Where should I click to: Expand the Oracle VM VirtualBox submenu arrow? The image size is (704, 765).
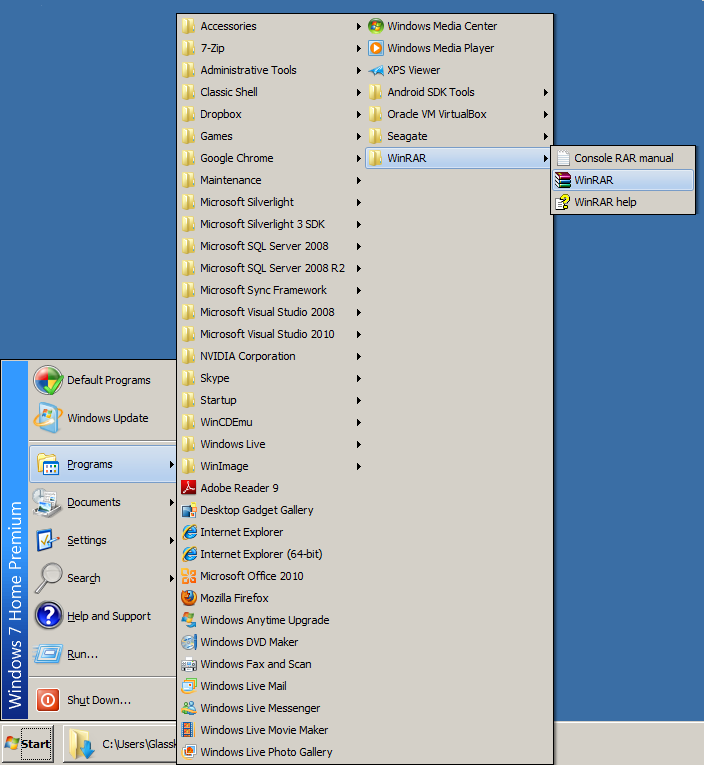click(x=546, y=114)
